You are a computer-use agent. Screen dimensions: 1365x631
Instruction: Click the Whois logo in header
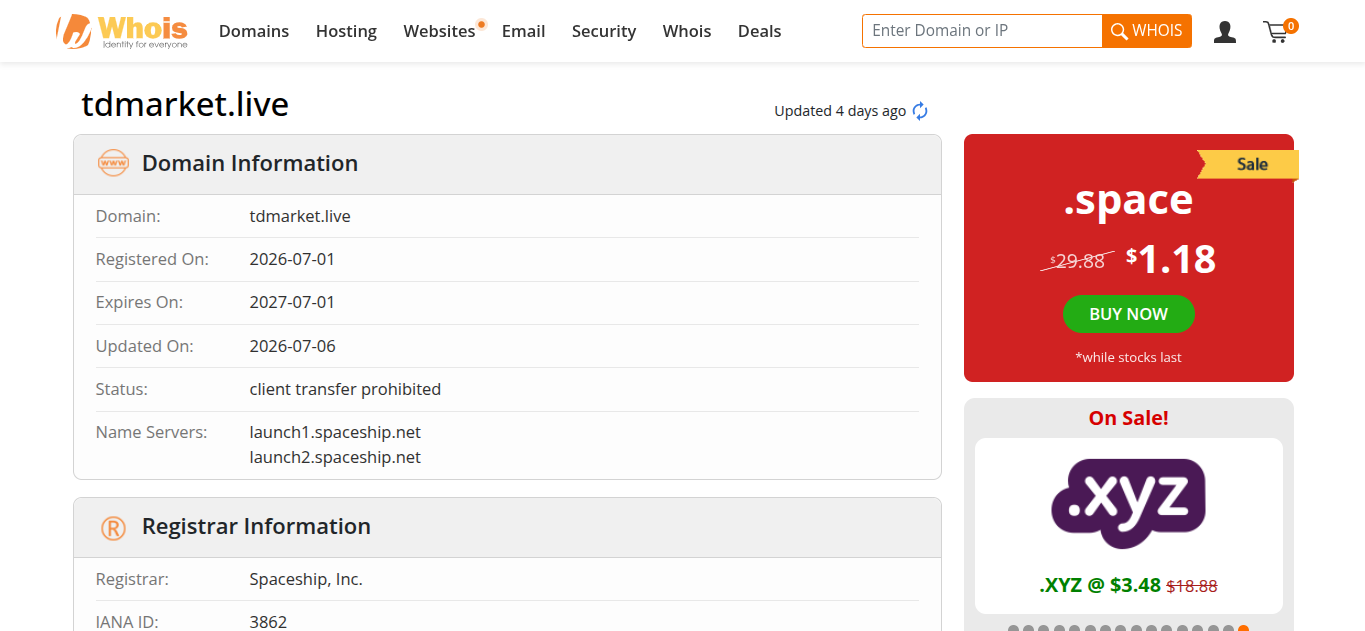(x=122, y=31)
